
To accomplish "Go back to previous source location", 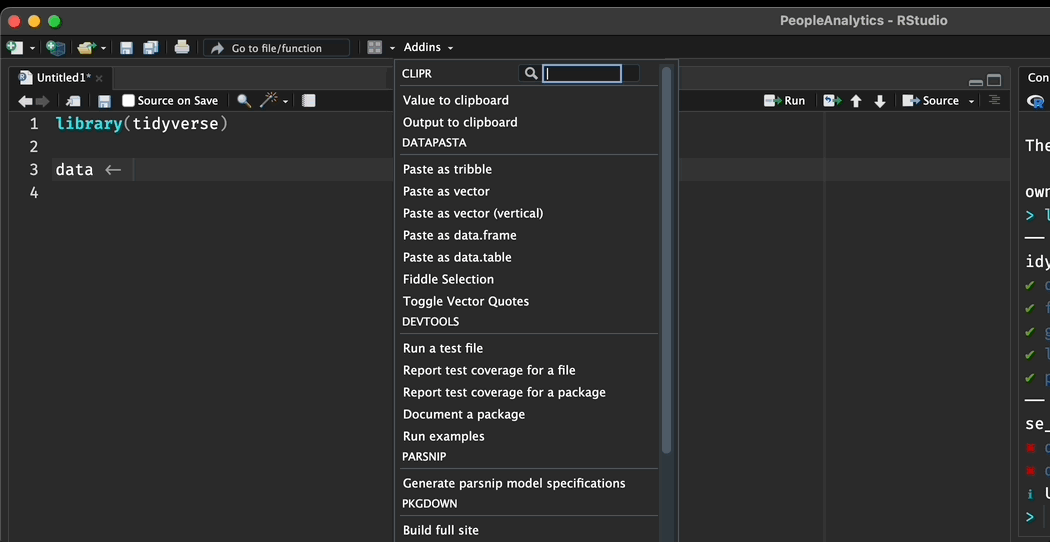I will (x=25, y=101).
